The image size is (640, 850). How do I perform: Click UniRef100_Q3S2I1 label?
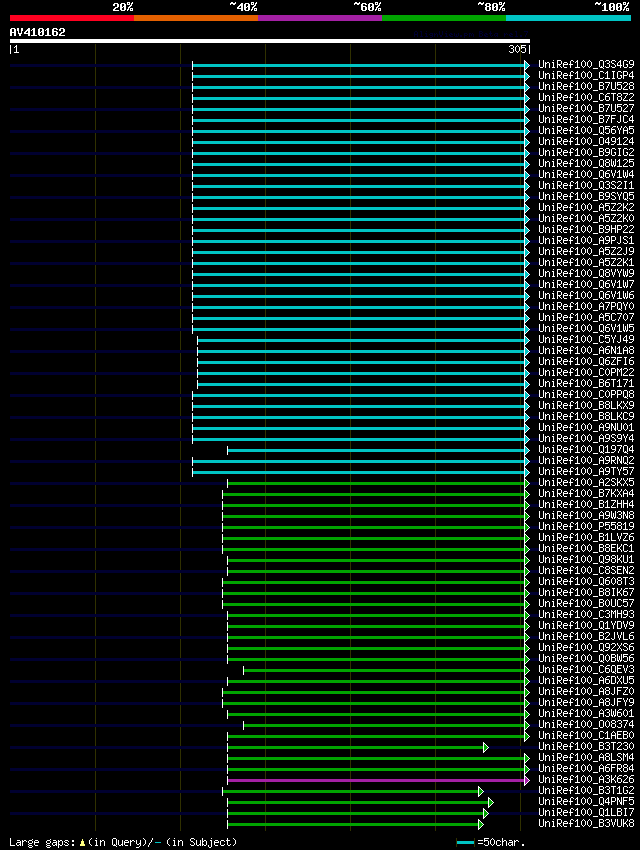point(586,185)
